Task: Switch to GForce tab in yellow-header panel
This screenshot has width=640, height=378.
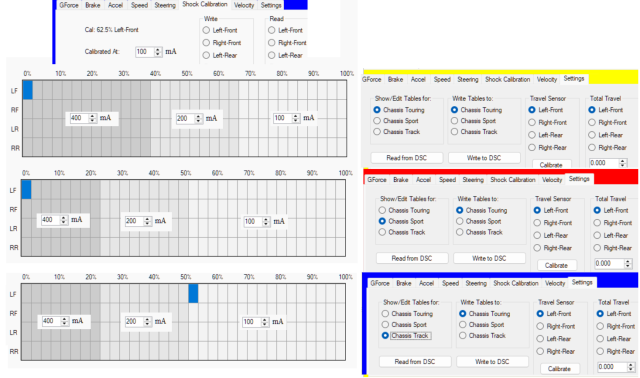Action: point(371,80)
